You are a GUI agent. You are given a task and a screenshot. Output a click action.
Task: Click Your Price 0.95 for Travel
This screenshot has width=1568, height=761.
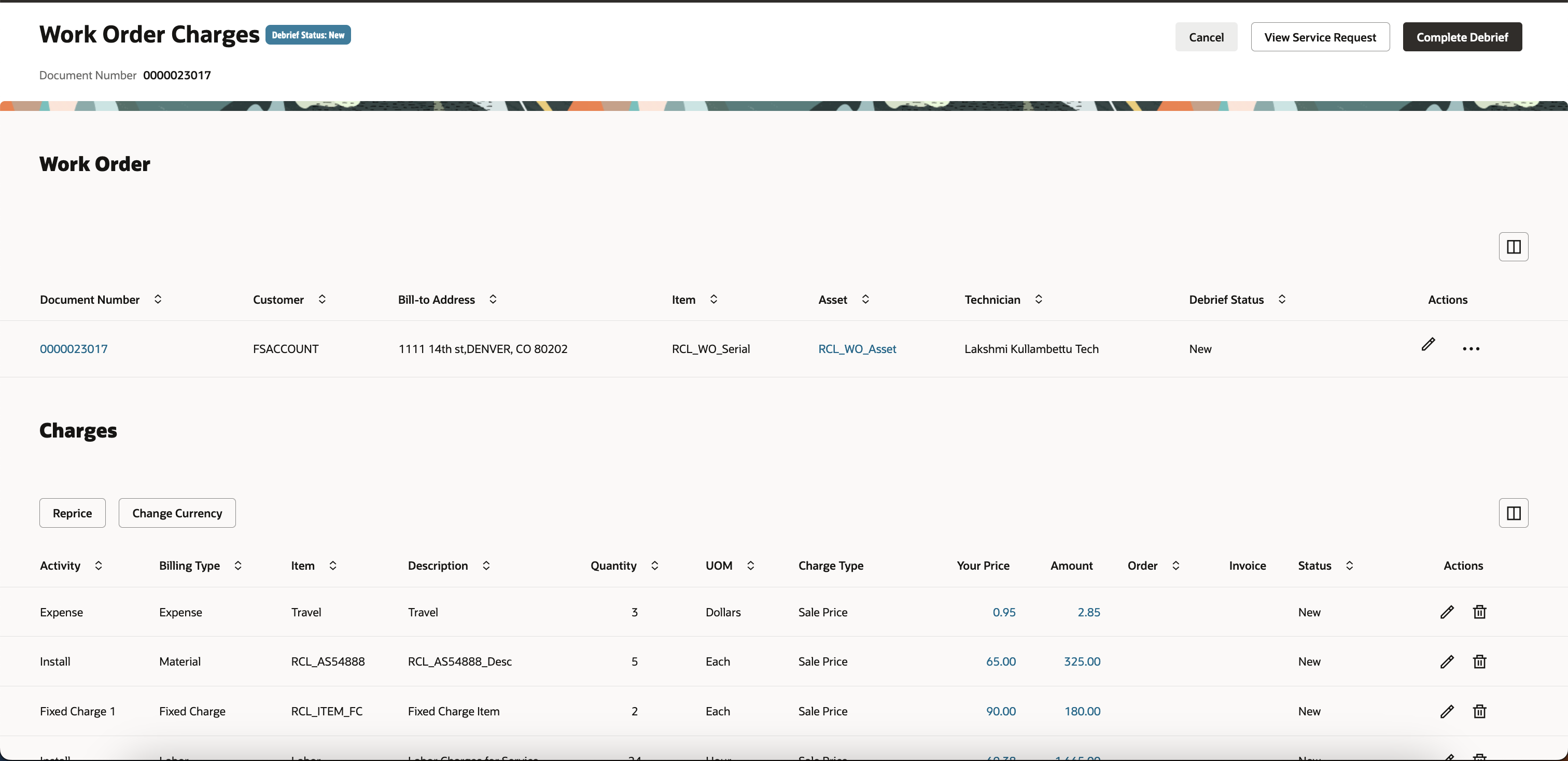coord(1004,613)
